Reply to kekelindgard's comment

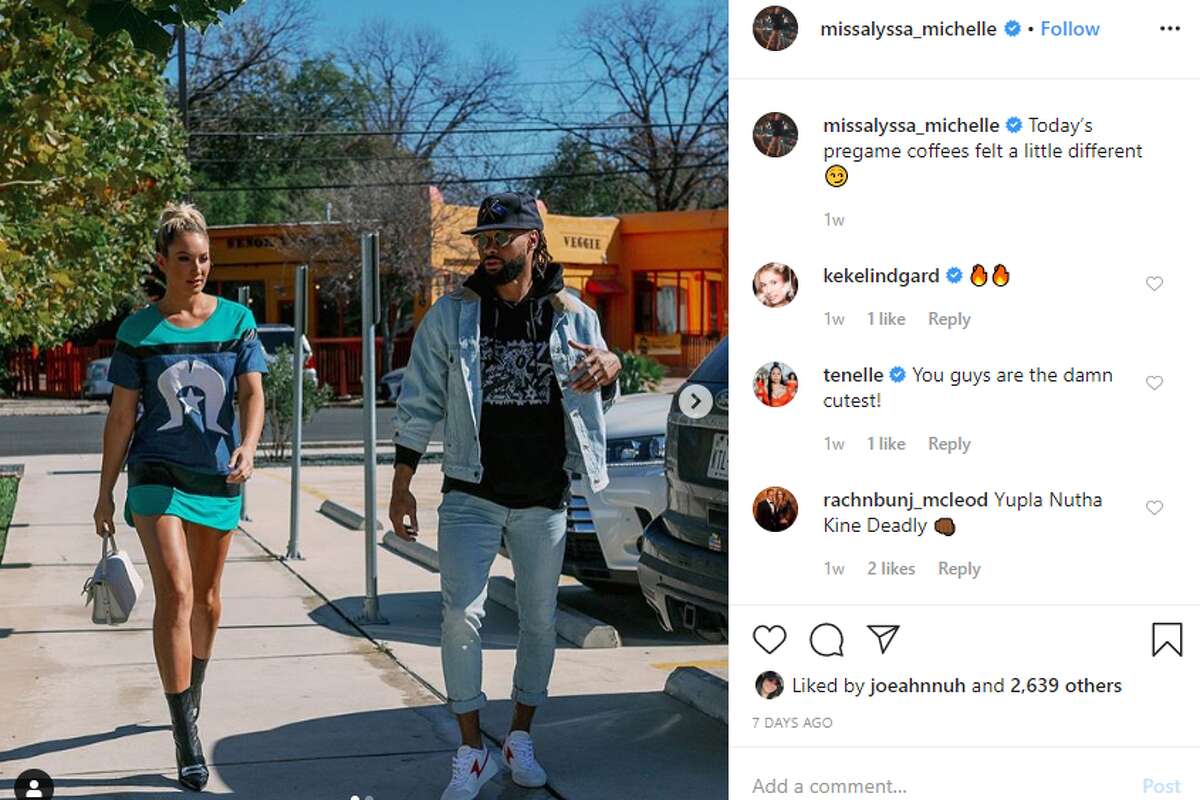pyautogui.click(x=949, y=319)
